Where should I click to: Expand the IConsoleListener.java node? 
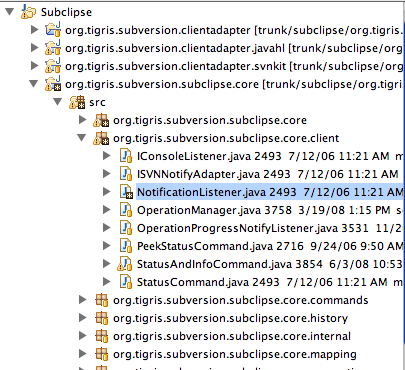point(106,156)
